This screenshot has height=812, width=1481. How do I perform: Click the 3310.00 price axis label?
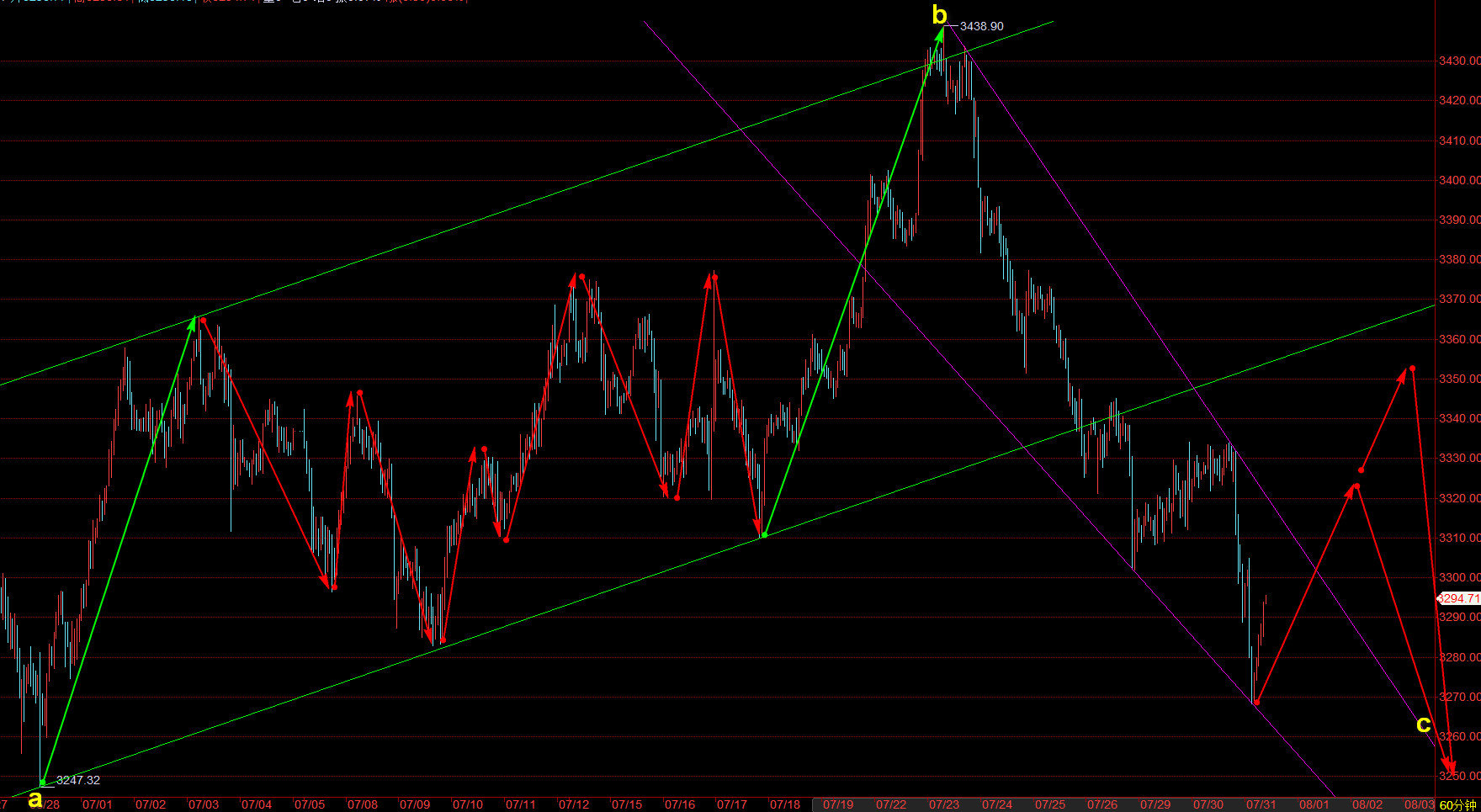1459,538
